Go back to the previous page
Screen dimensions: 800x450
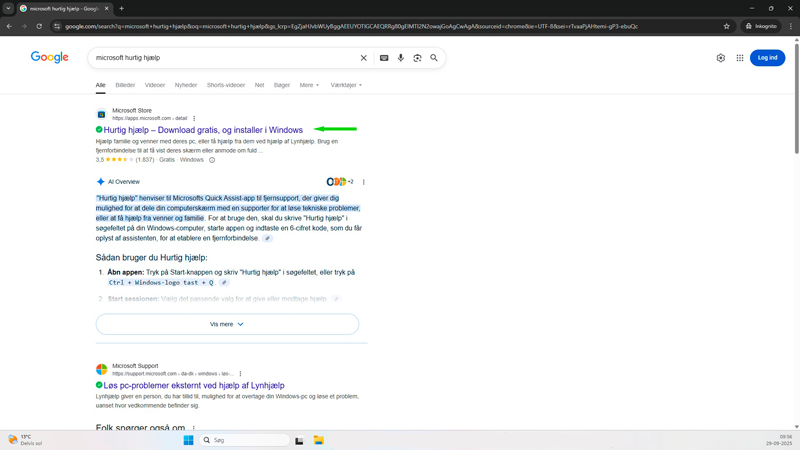(x=9, y=26)
